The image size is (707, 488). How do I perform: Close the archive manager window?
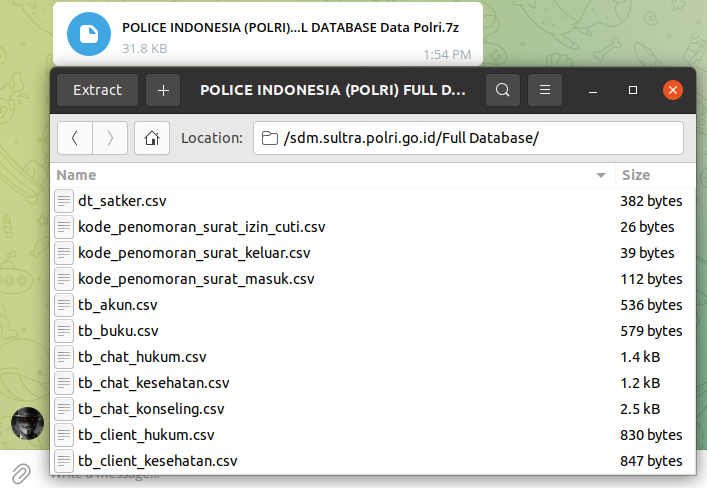tap(673, 90)
